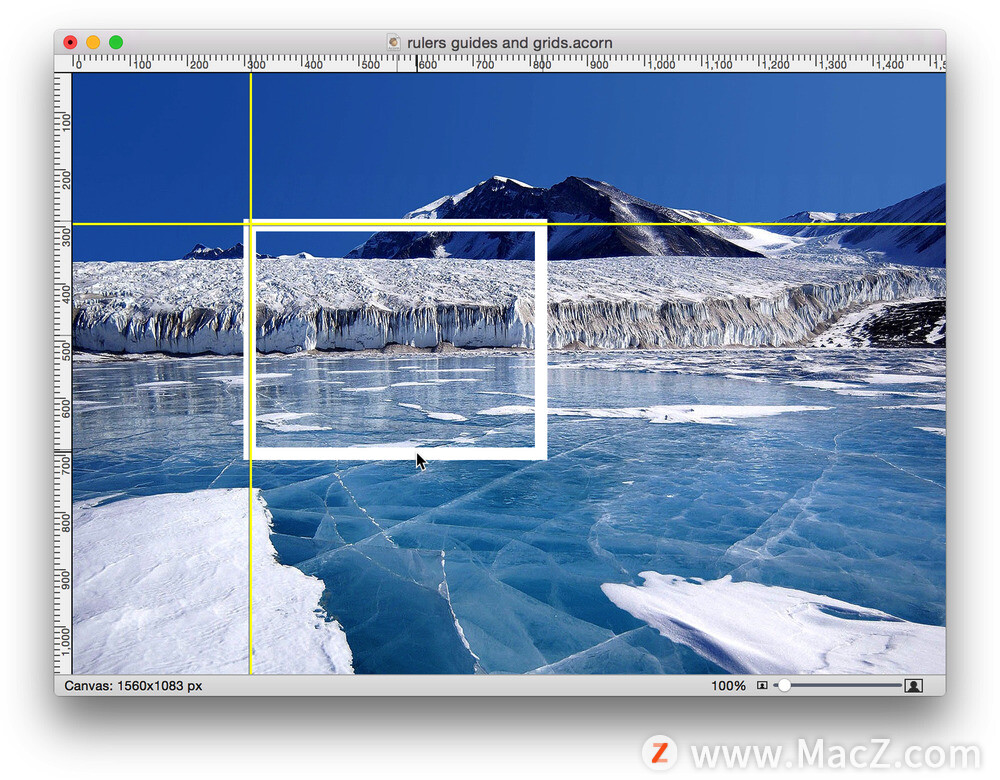
Task: Click the 'rulers guides and grids.acorn' window title
Action: [510, 43]
